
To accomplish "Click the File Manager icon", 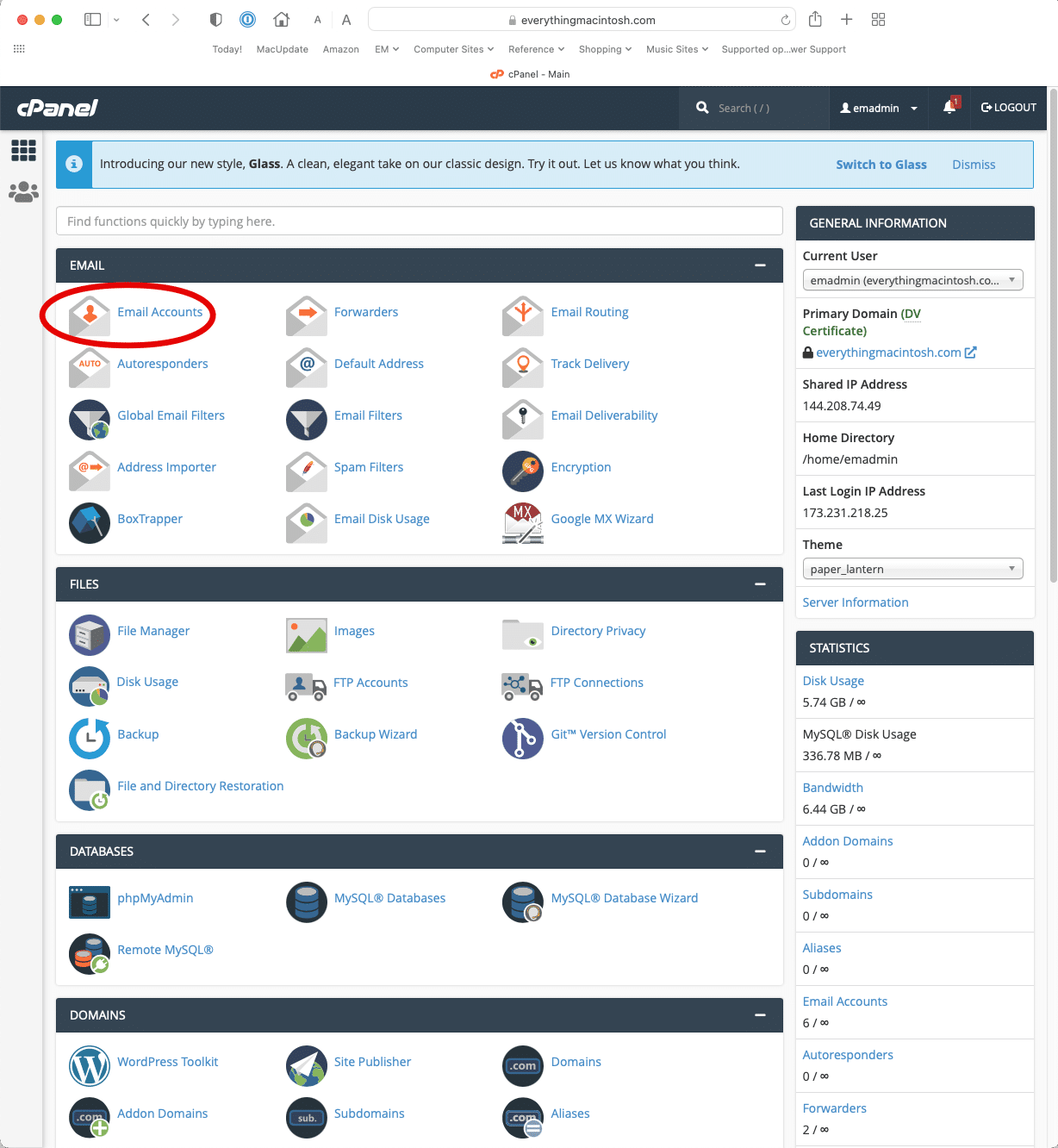I will pos(90,634).
